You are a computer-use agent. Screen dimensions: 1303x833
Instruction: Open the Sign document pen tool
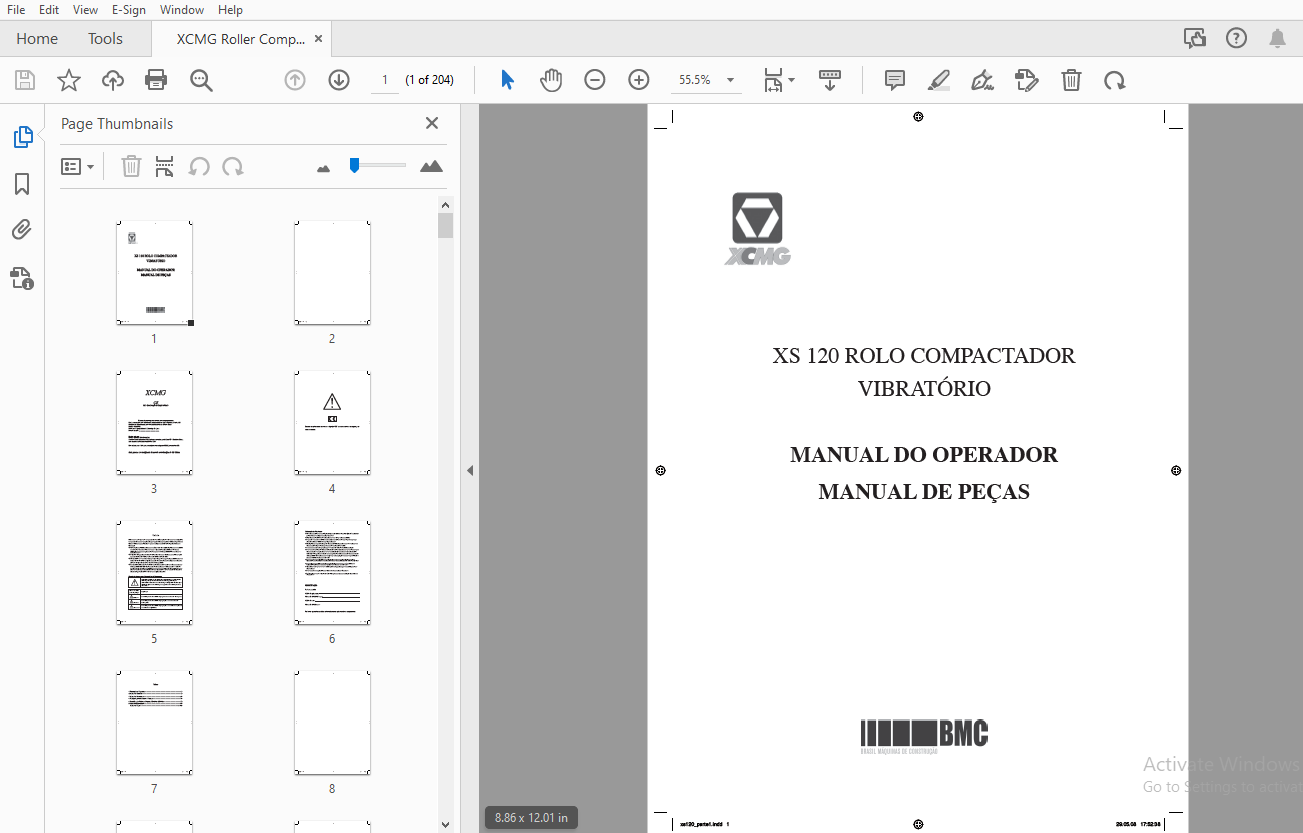[x=982, y=80]
